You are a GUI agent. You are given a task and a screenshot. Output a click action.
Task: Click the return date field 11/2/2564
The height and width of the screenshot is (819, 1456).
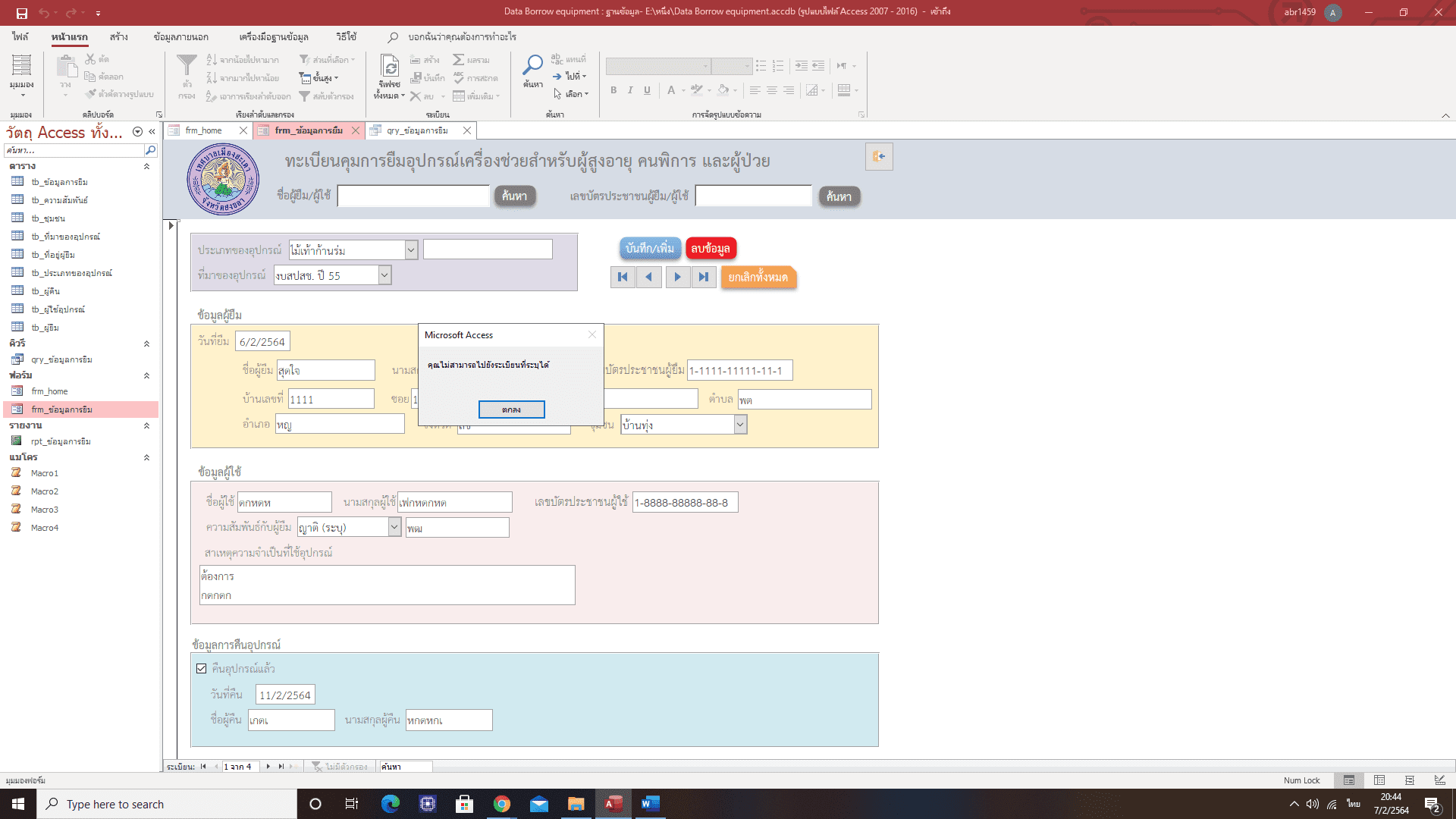click(285, 695)
